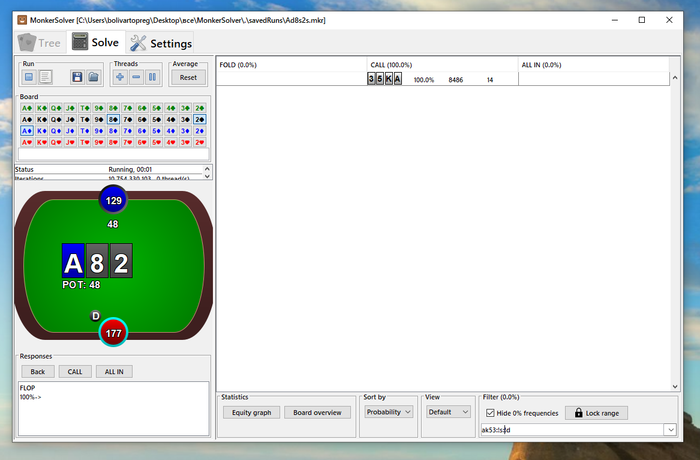This screenshot has width=700, height=460.
Task: Toggle the ace of clubs board card
Action: pyautogui.click(x=27, y=108)
